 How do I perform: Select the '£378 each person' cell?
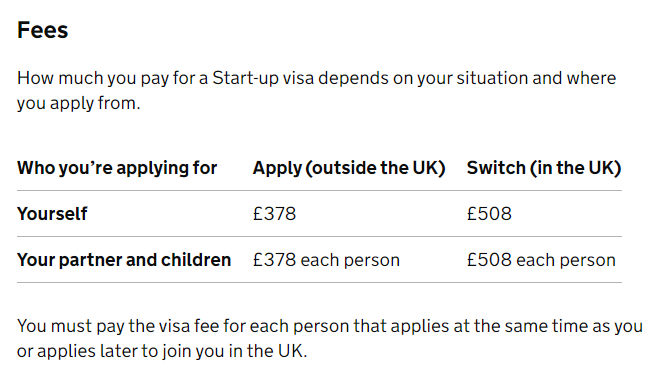pyautogui.click(x=326, y=260)
